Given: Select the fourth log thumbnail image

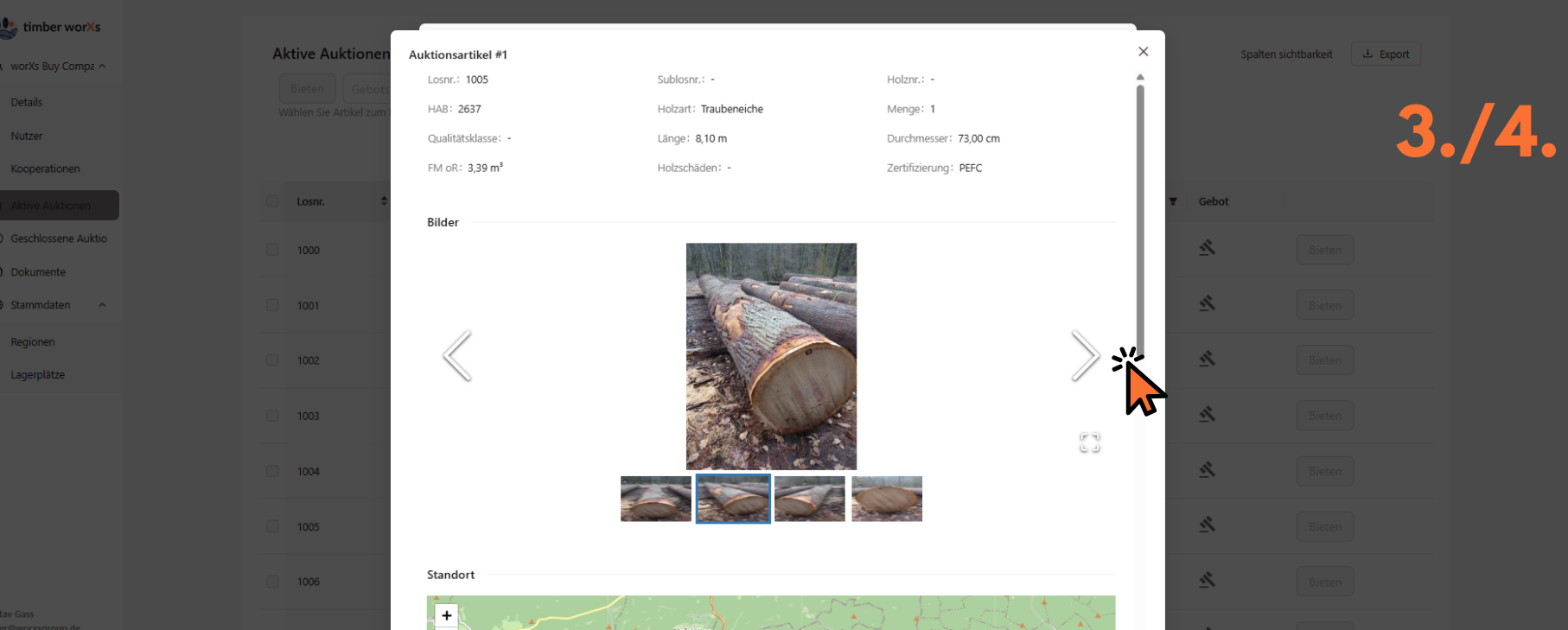Looking at the screenshot, I should pos(886,499).
